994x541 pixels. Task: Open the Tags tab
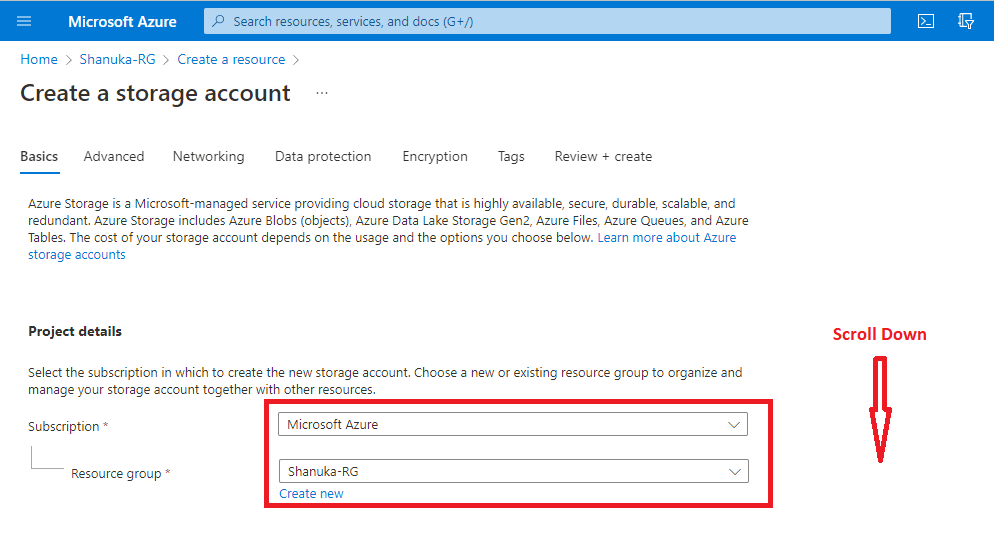(x=511, y=157)
